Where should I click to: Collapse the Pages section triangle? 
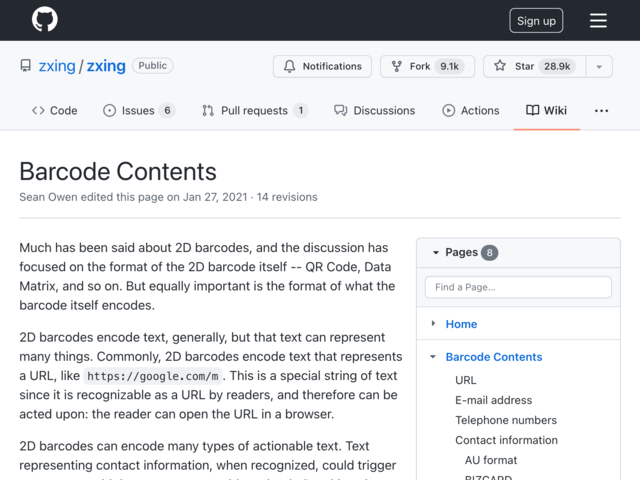point(436,253)
